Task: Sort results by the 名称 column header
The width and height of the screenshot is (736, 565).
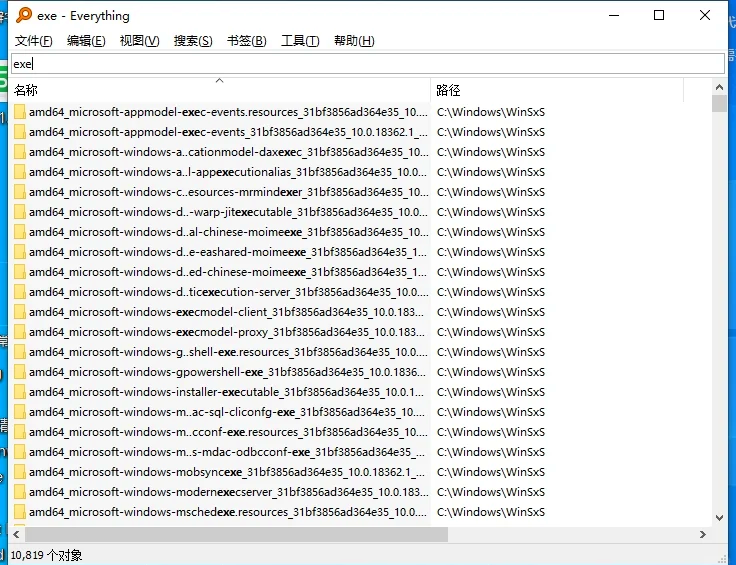Action: coord(219,90)
